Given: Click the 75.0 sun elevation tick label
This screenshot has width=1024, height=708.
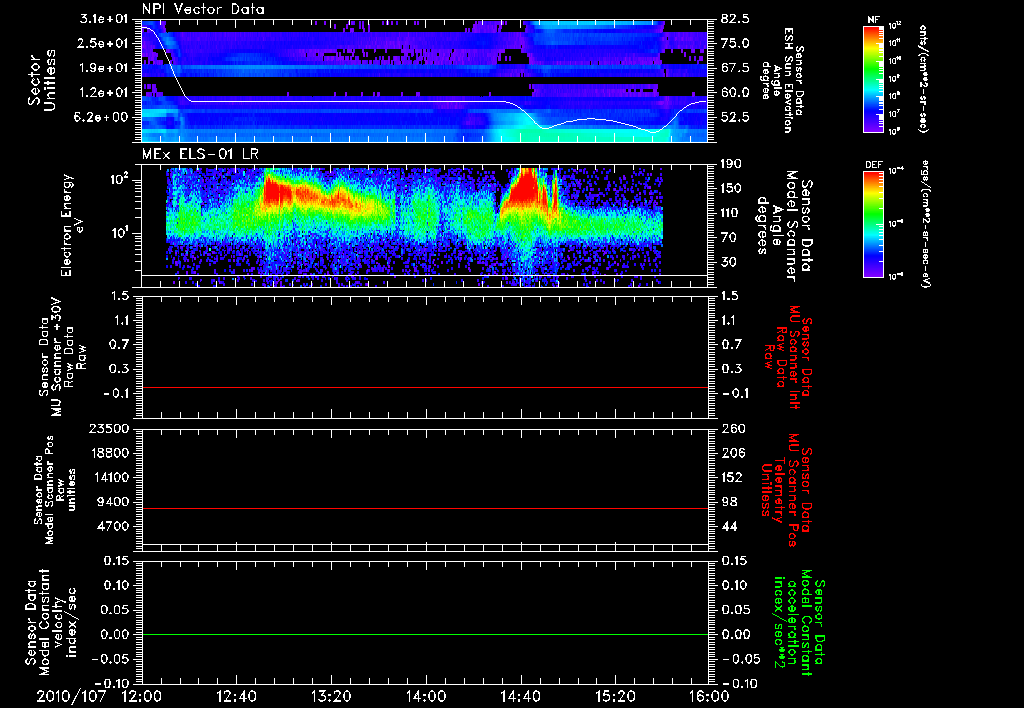Looking at the screenshot, I should pyautogui.click(x=736, y=43).
